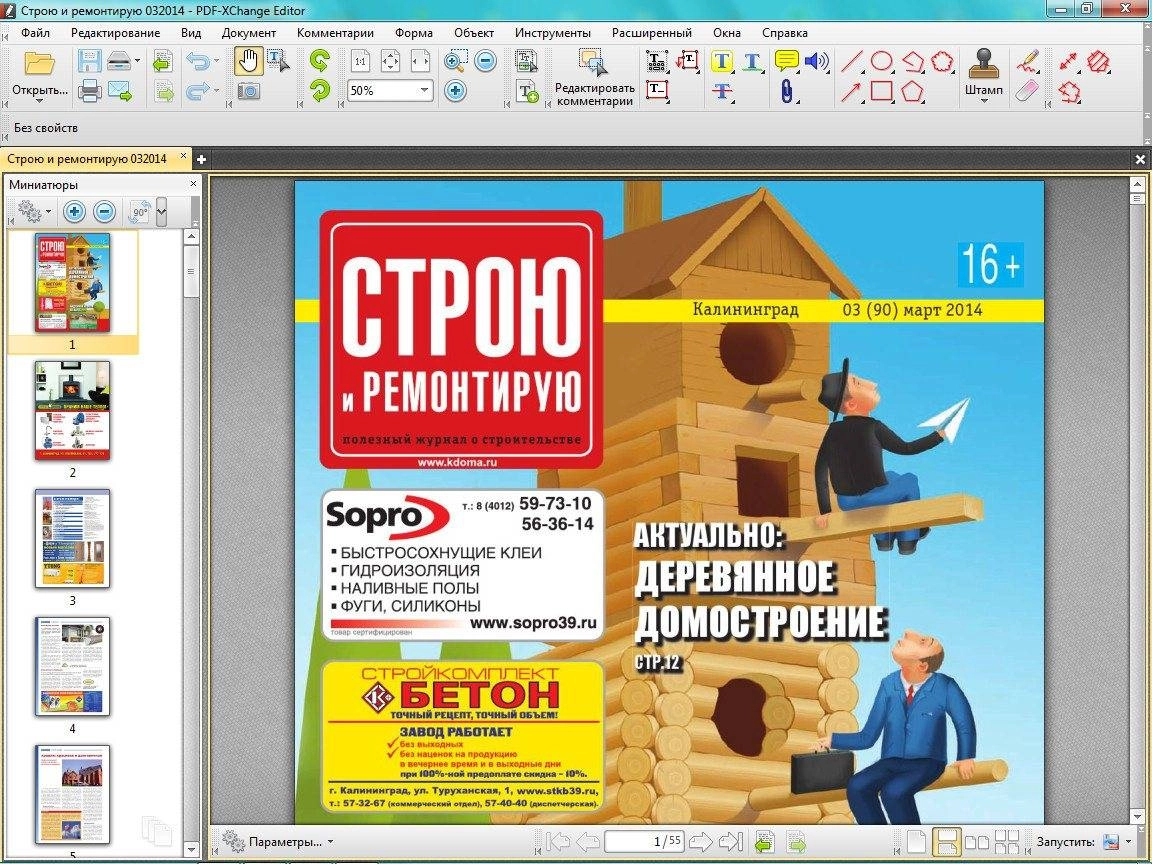
Task: Add a Sticky Note comment
Action: (x=786, y=60)
